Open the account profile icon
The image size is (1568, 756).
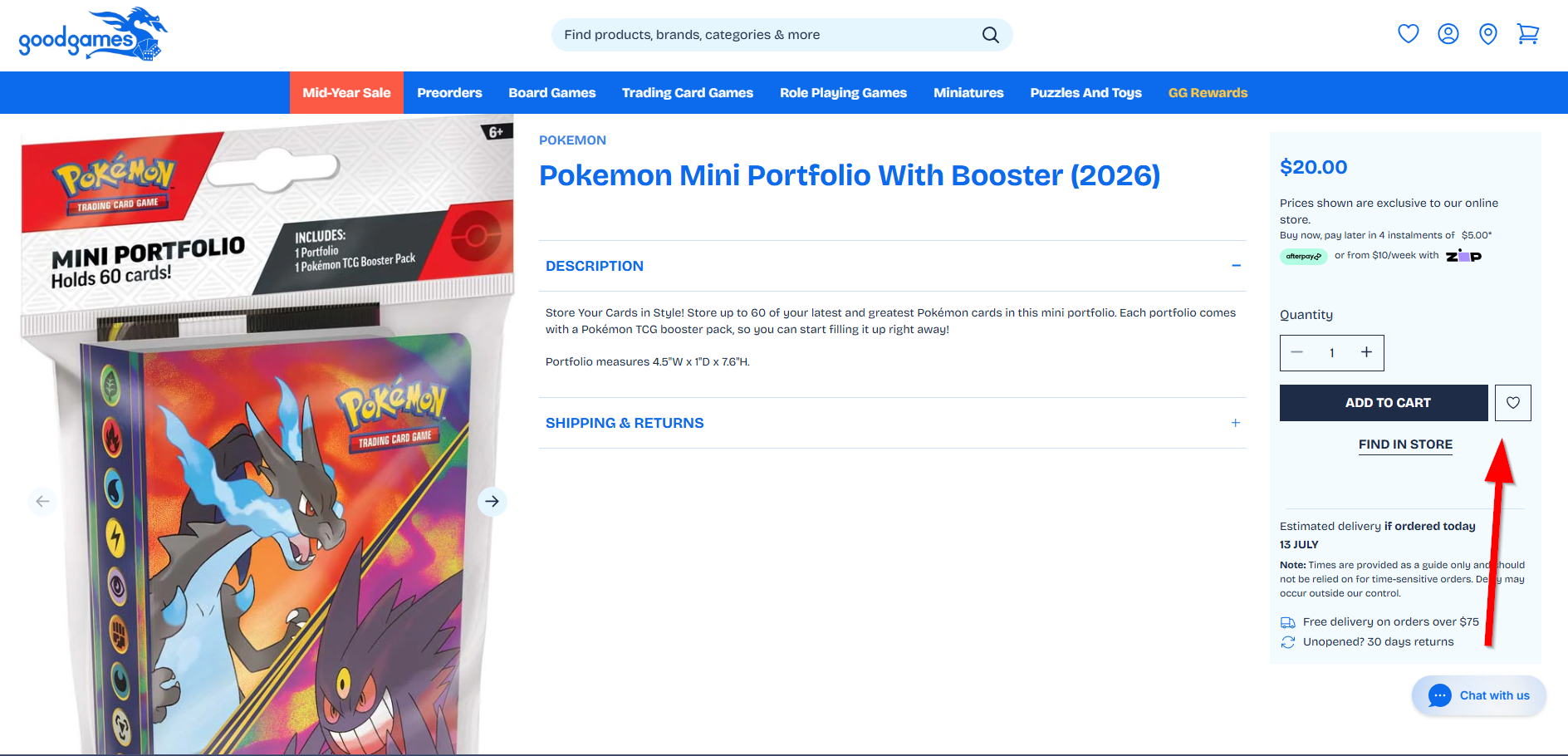[x=1448, y=34]
